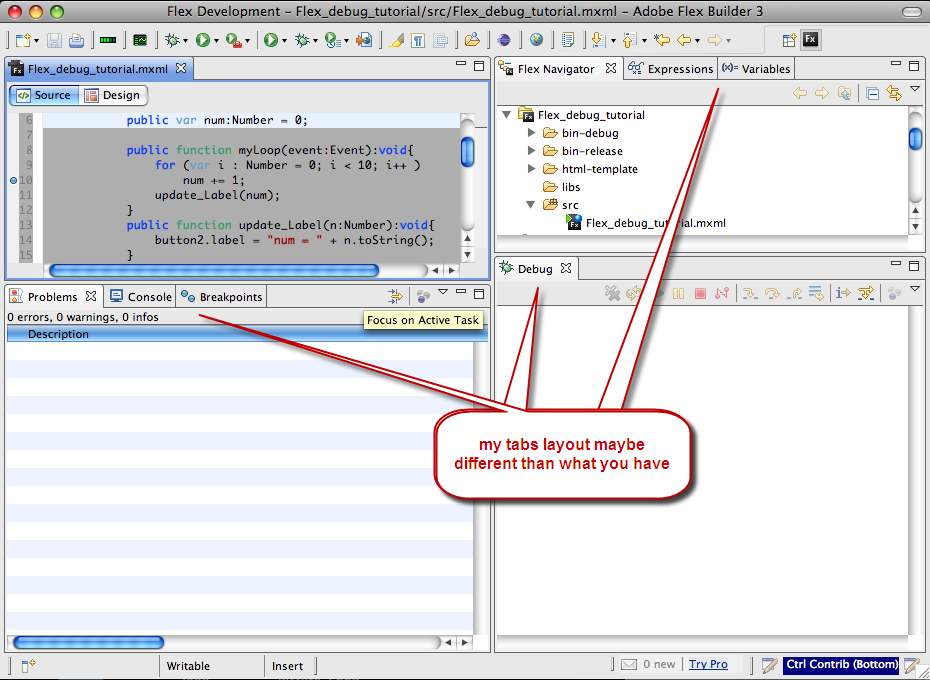This screenshot has width=930, height=680.
Task: Click the Step Into icon in Debug toolbar
Action: pyautogui.click(x=748, y=294)
